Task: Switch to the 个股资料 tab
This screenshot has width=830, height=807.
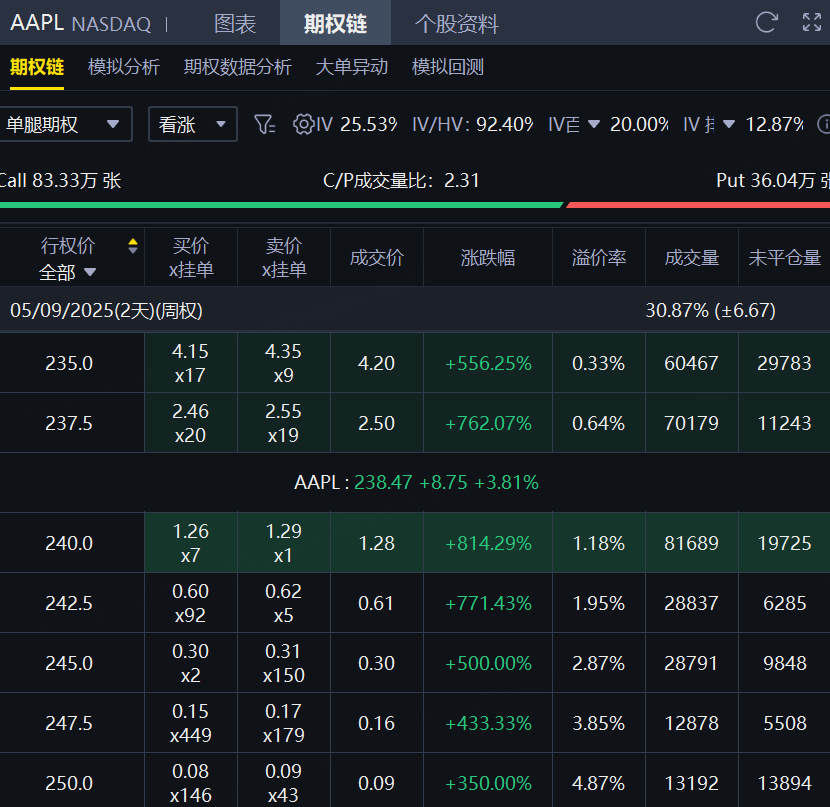Action: tap(456, 24)
